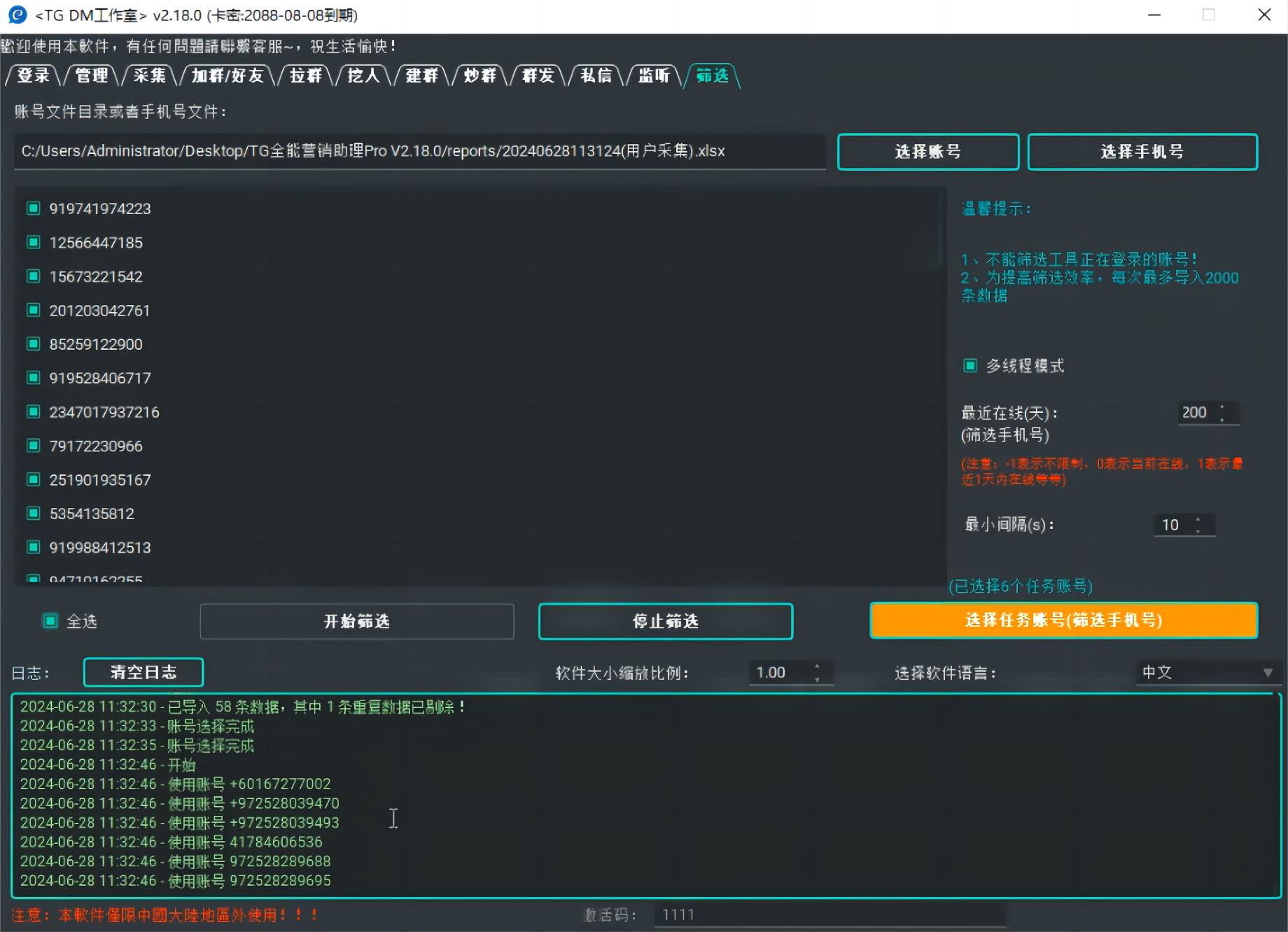Disable the 多线程模式 checkbox
The height and width of the screenshot is (932, 1288).
[x=970, y=366]
